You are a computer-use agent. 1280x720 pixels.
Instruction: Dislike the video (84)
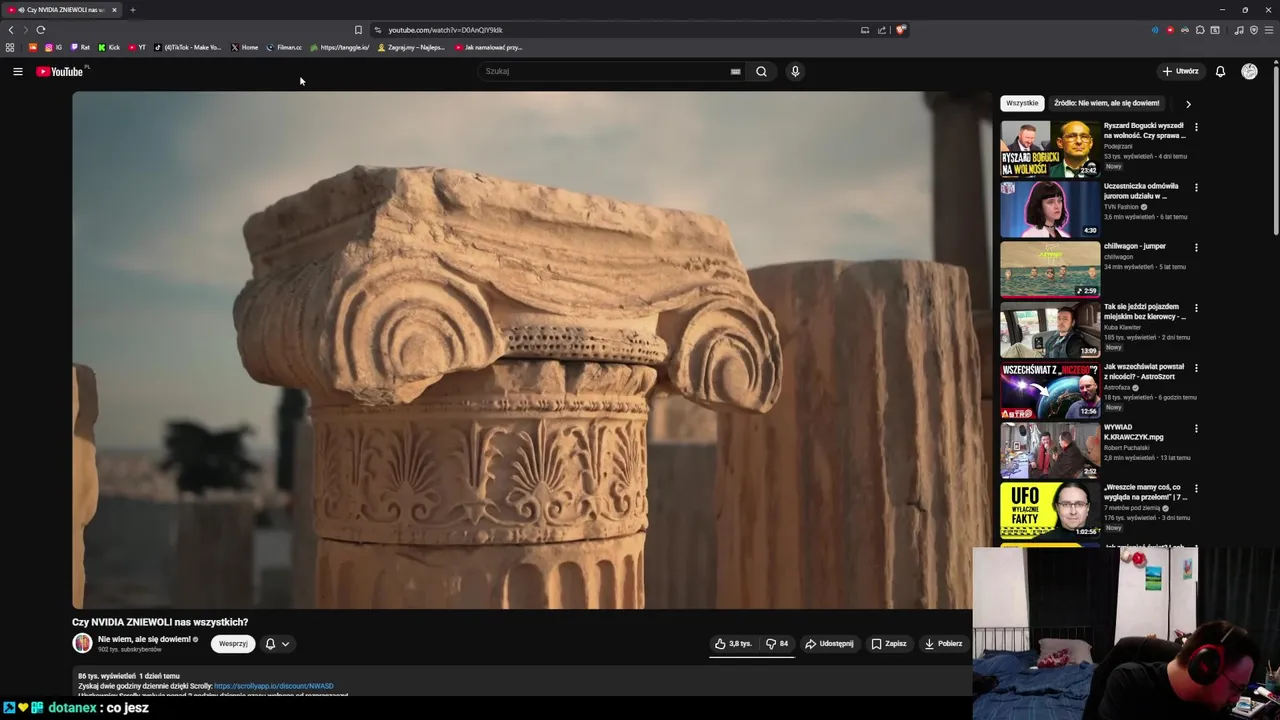coord(777,644)
